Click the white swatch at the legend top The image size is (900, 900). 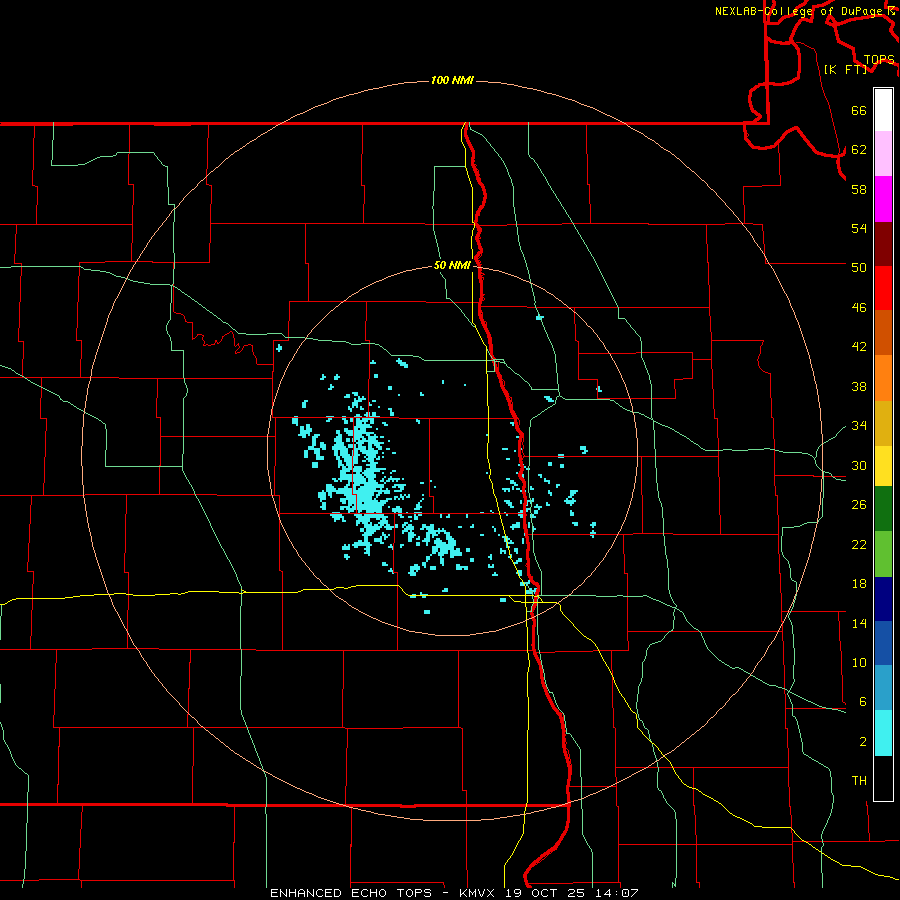pos(883,110)
